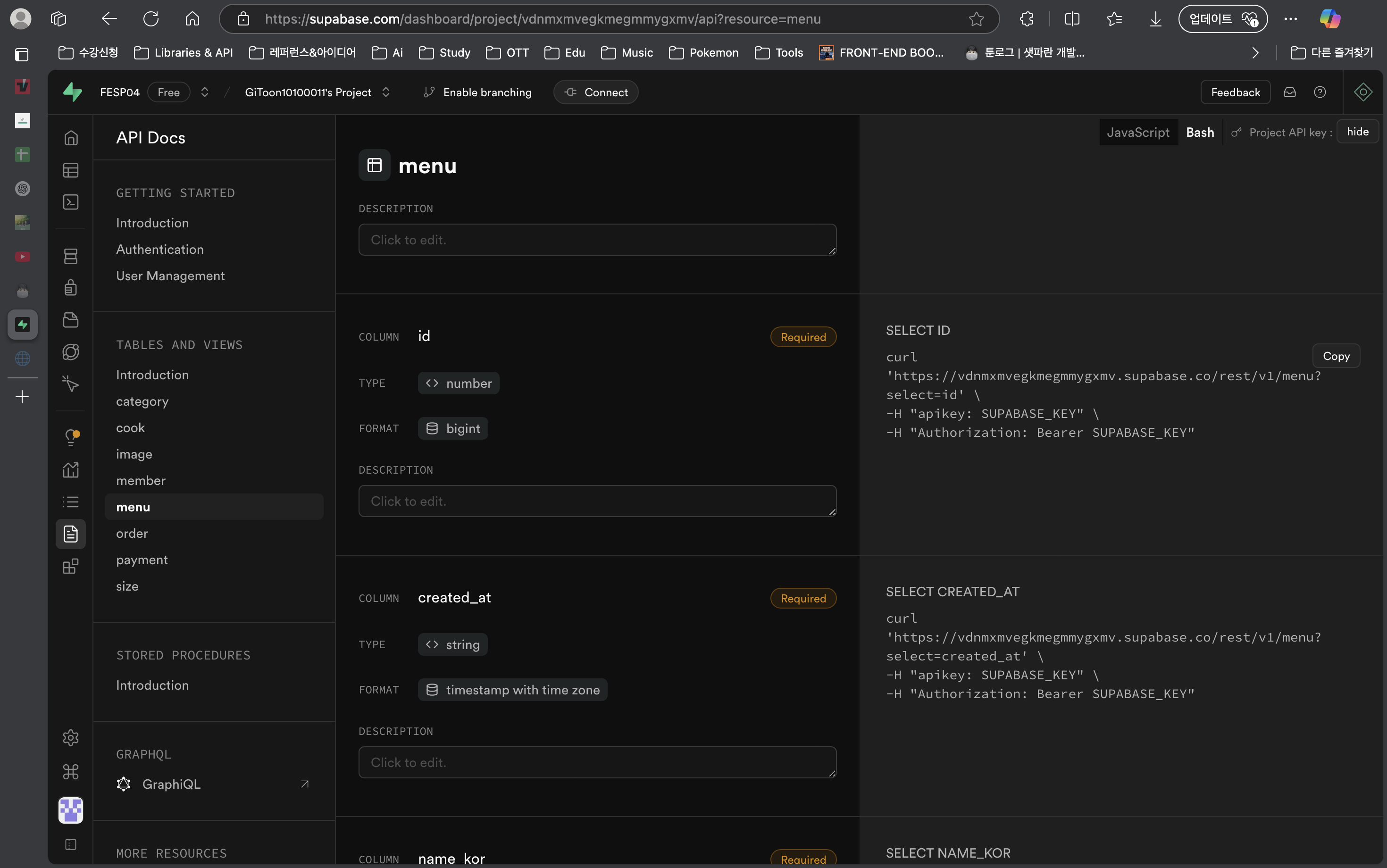This screenshot has height=868, width=1387.
Task: Expand the GiToon10100011's Project switcher
Action: pyautogui.click(x=386, y=92)
